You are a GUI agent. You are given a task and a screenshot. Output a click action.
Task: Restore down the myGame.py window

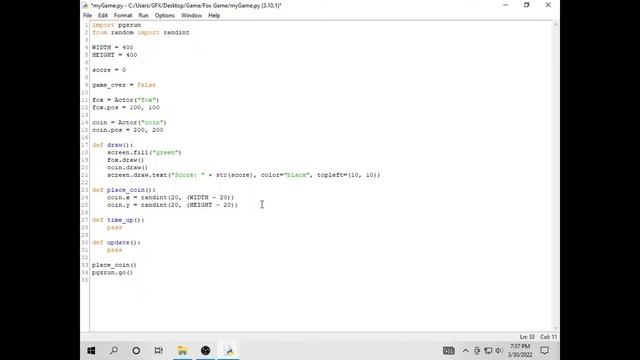click(x=527, y=5)
